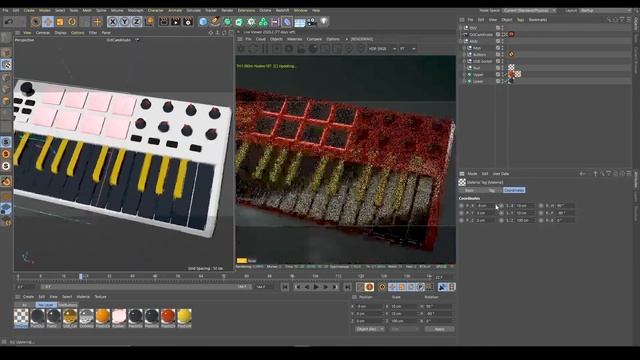Click the Camera object icon
Screen dimensions: 640x360
311,22
